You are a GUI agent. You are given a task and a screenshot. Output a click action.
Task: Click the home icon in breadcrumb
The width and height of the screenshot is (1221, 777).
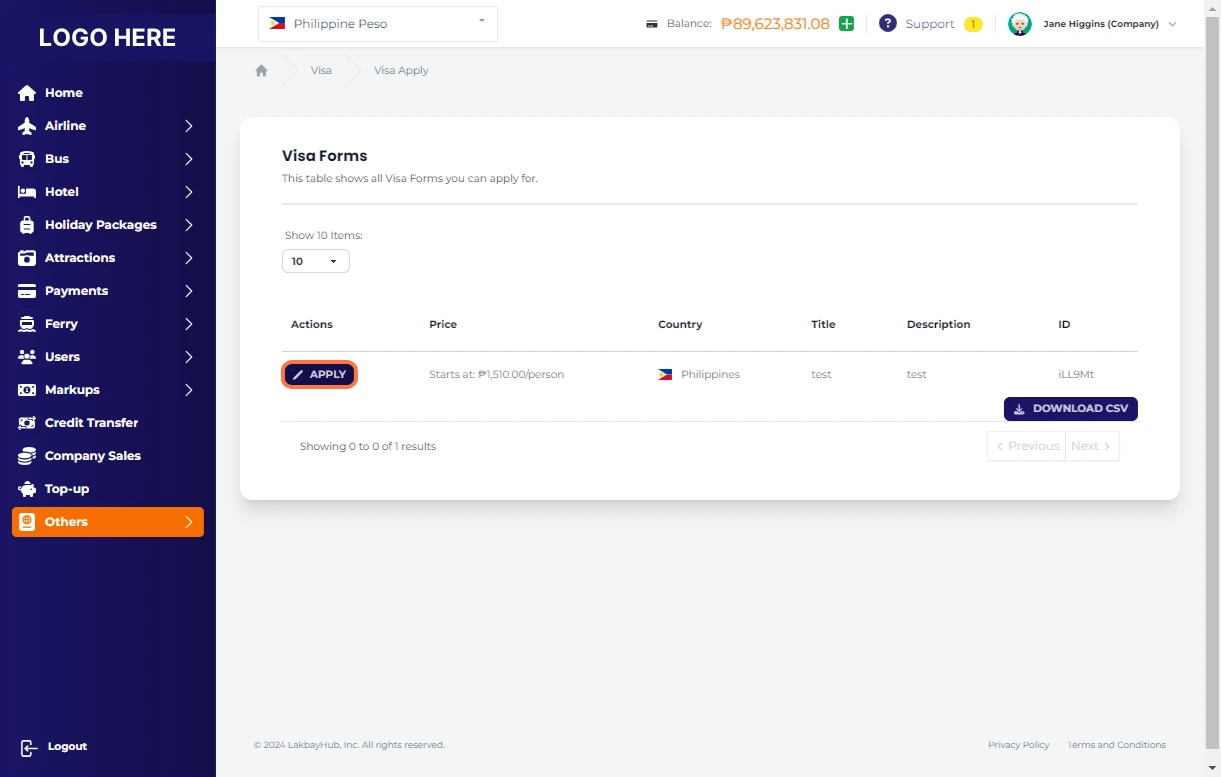click(262, 71)
